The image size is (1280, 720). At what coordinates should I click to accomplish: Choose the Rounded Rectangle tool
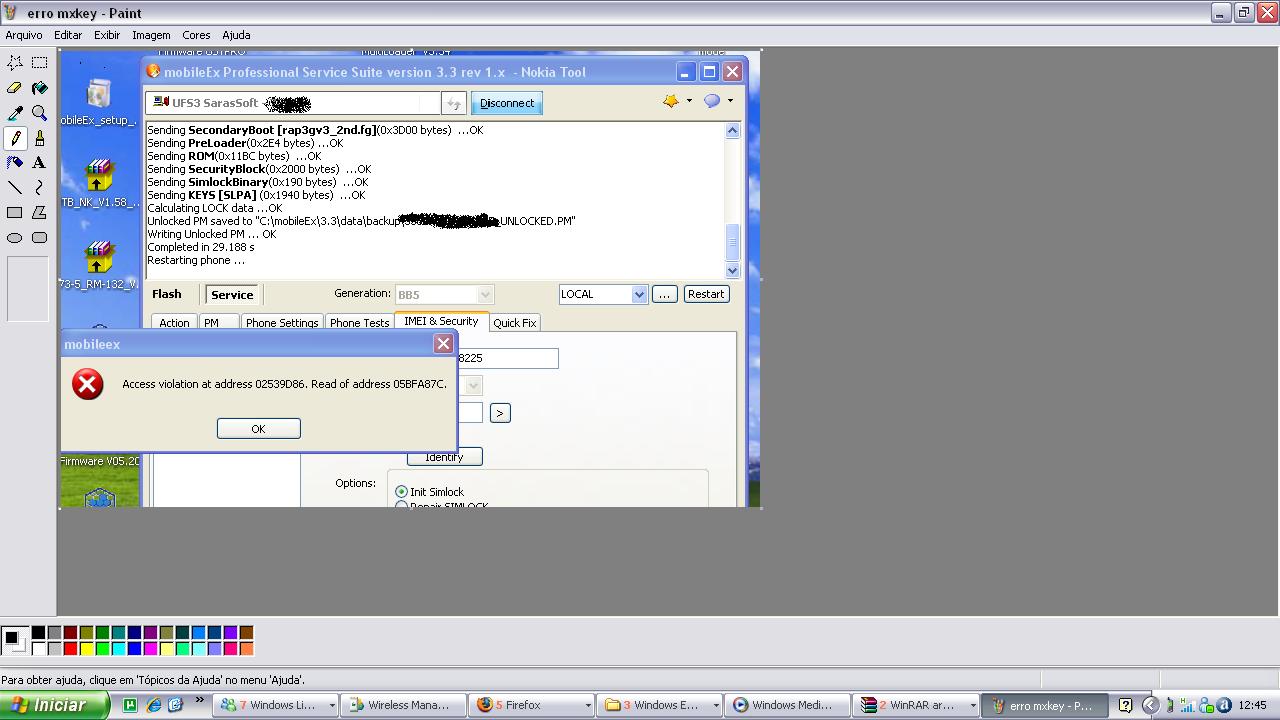pos(39,238)
